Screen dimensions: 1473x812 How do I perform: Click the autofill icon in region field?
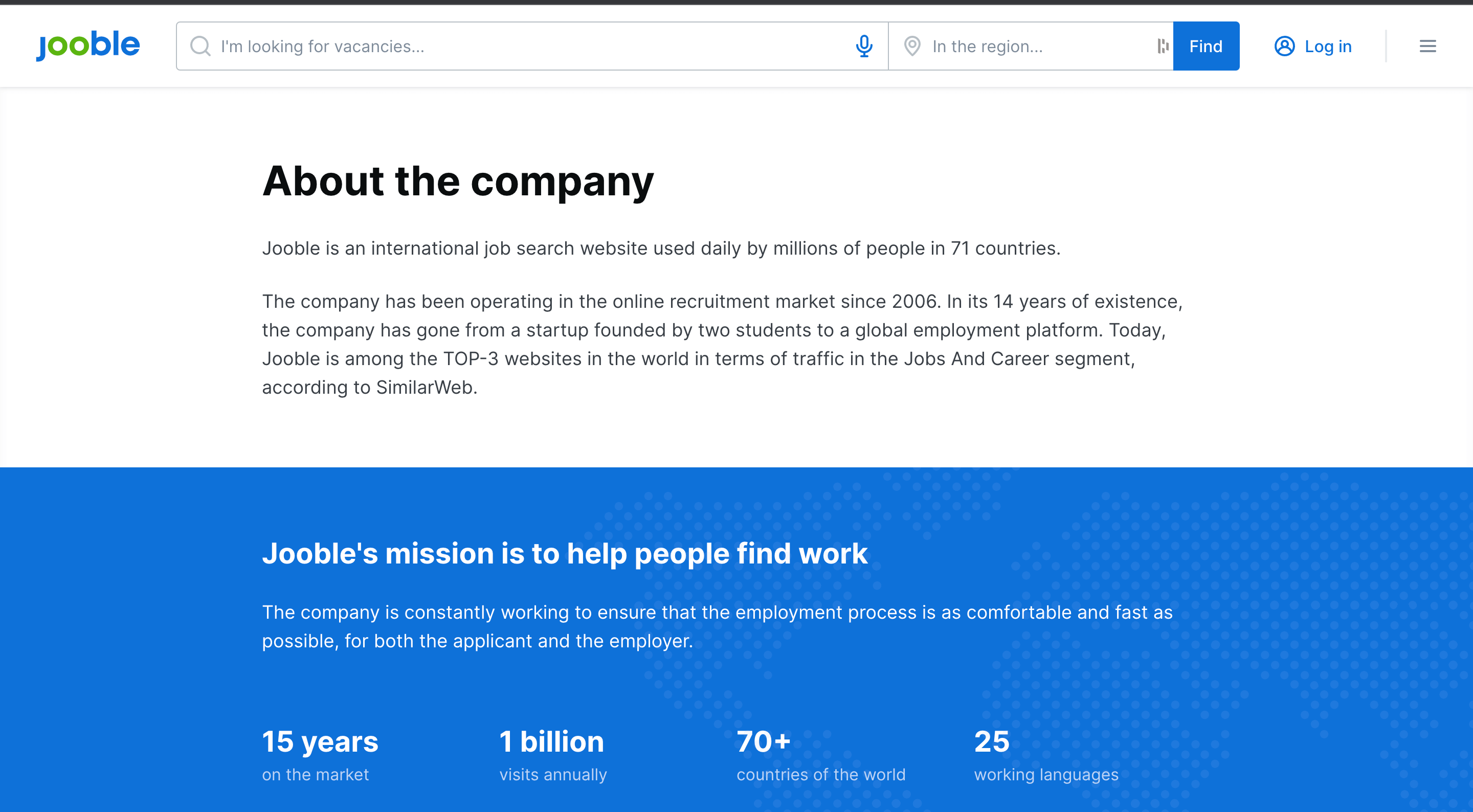coord(1162,47)
